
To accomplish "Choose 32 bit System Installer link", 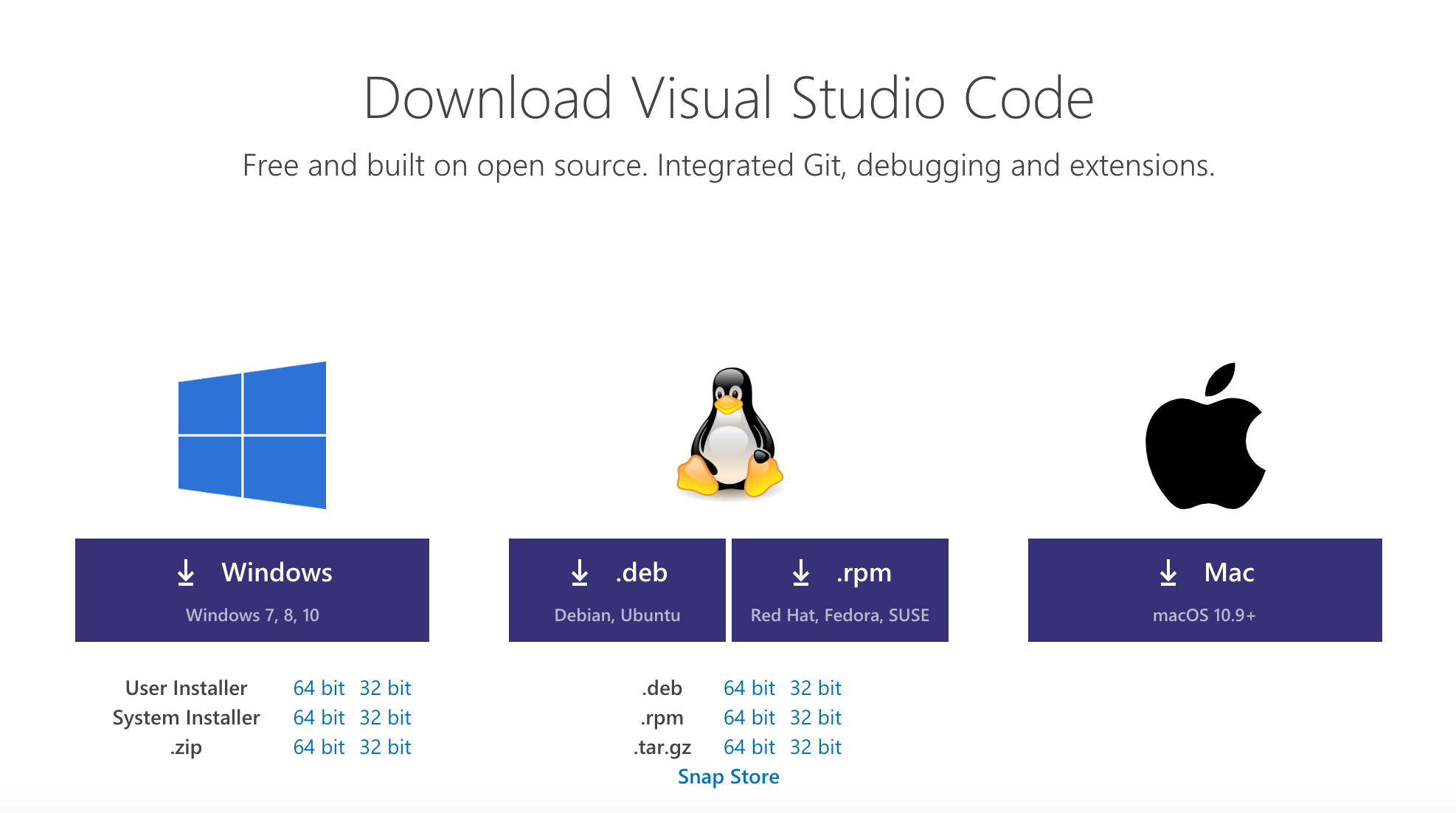I will click(385, 718).
